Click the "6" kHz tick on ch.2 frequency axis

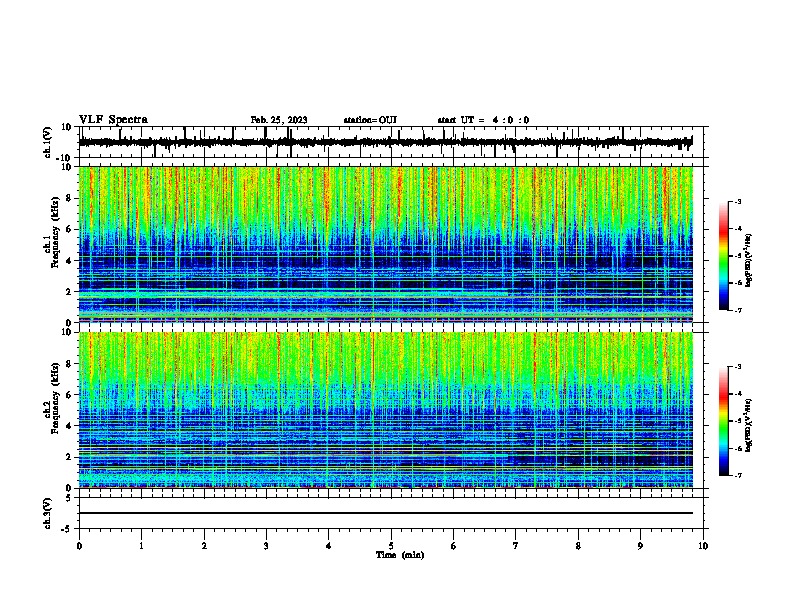click(70, 394)
